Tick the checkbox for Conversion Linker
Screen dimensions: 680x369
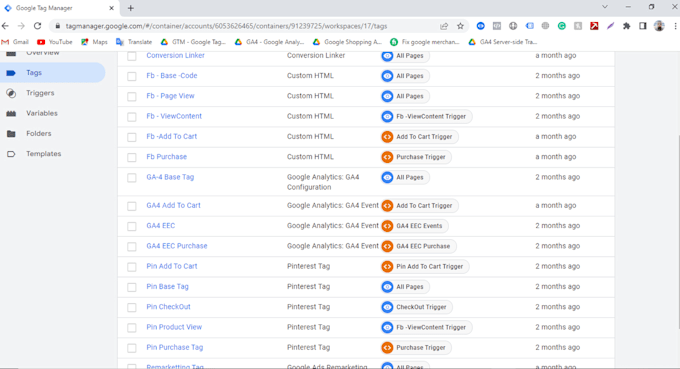(132, 56)
